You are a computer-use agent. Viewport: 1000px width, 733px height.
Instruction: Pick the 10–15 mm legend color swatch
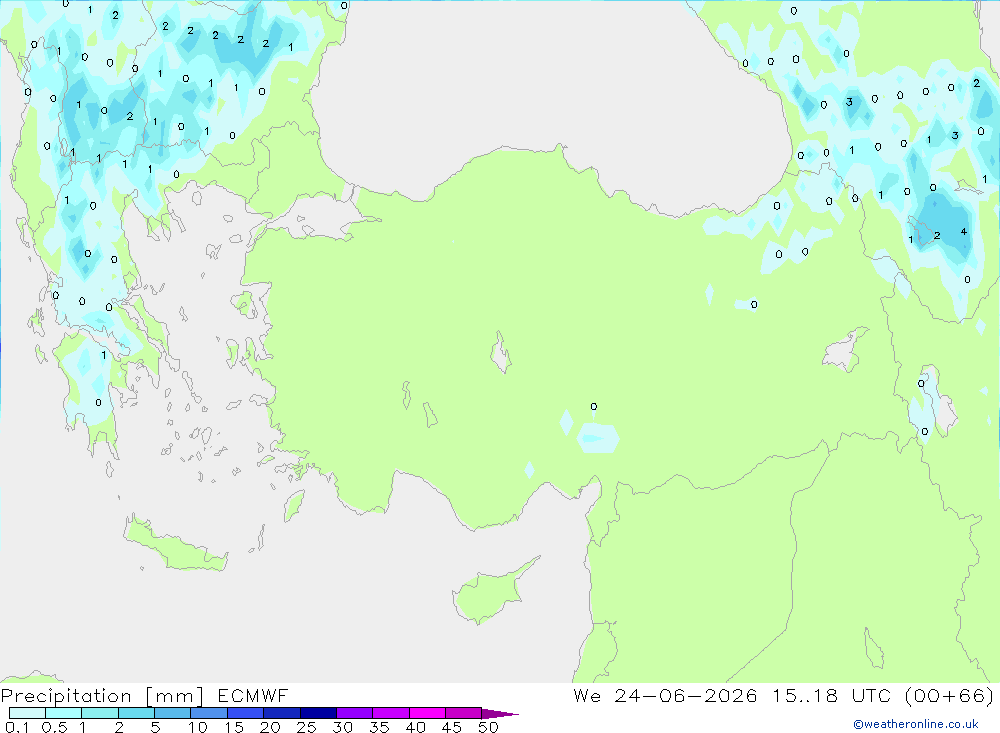click(x=209, y=713)
